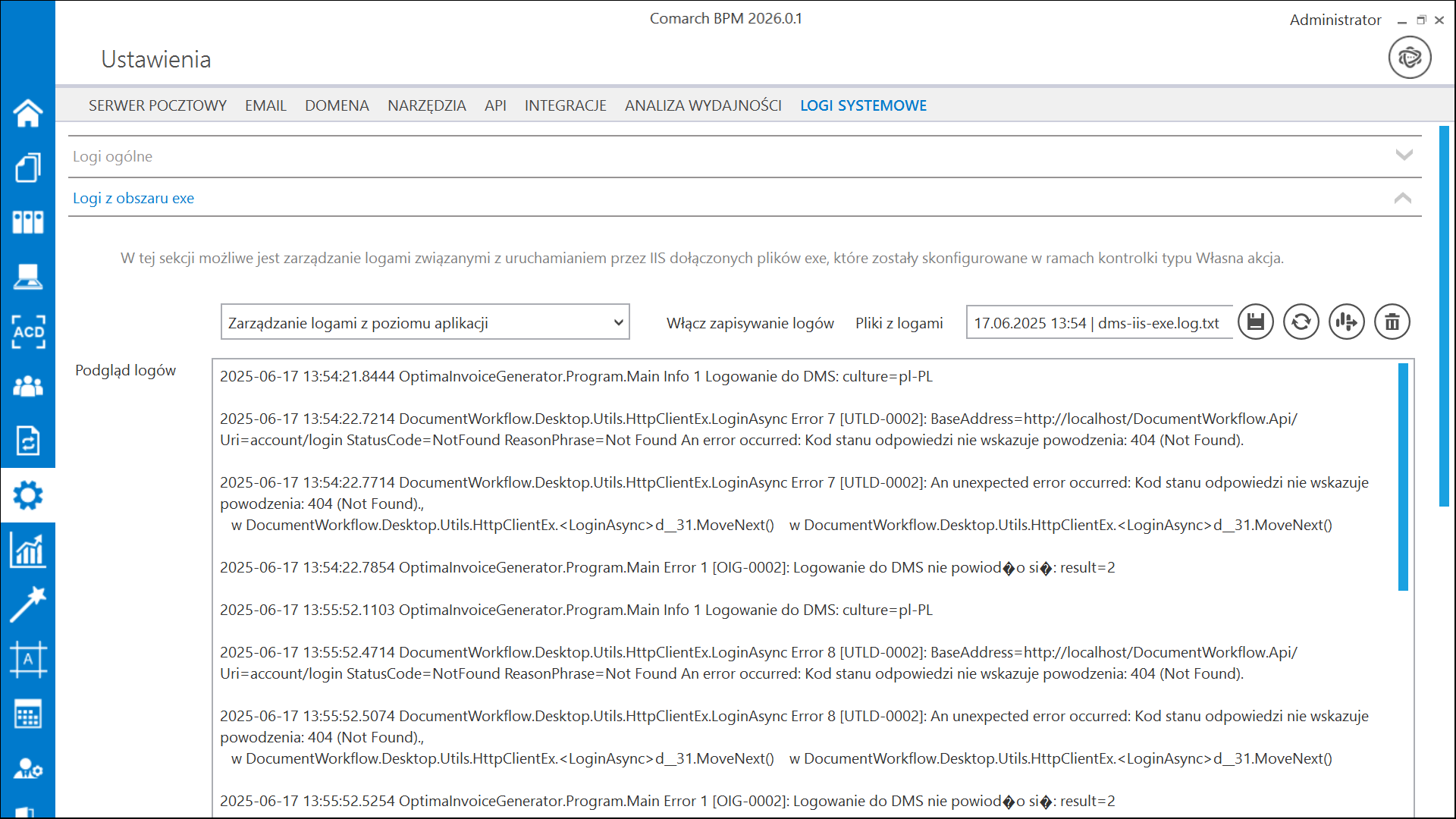Click the refresh logs icon
1456x819 pixels.
pyautogui.click(x=1301, y=322)
